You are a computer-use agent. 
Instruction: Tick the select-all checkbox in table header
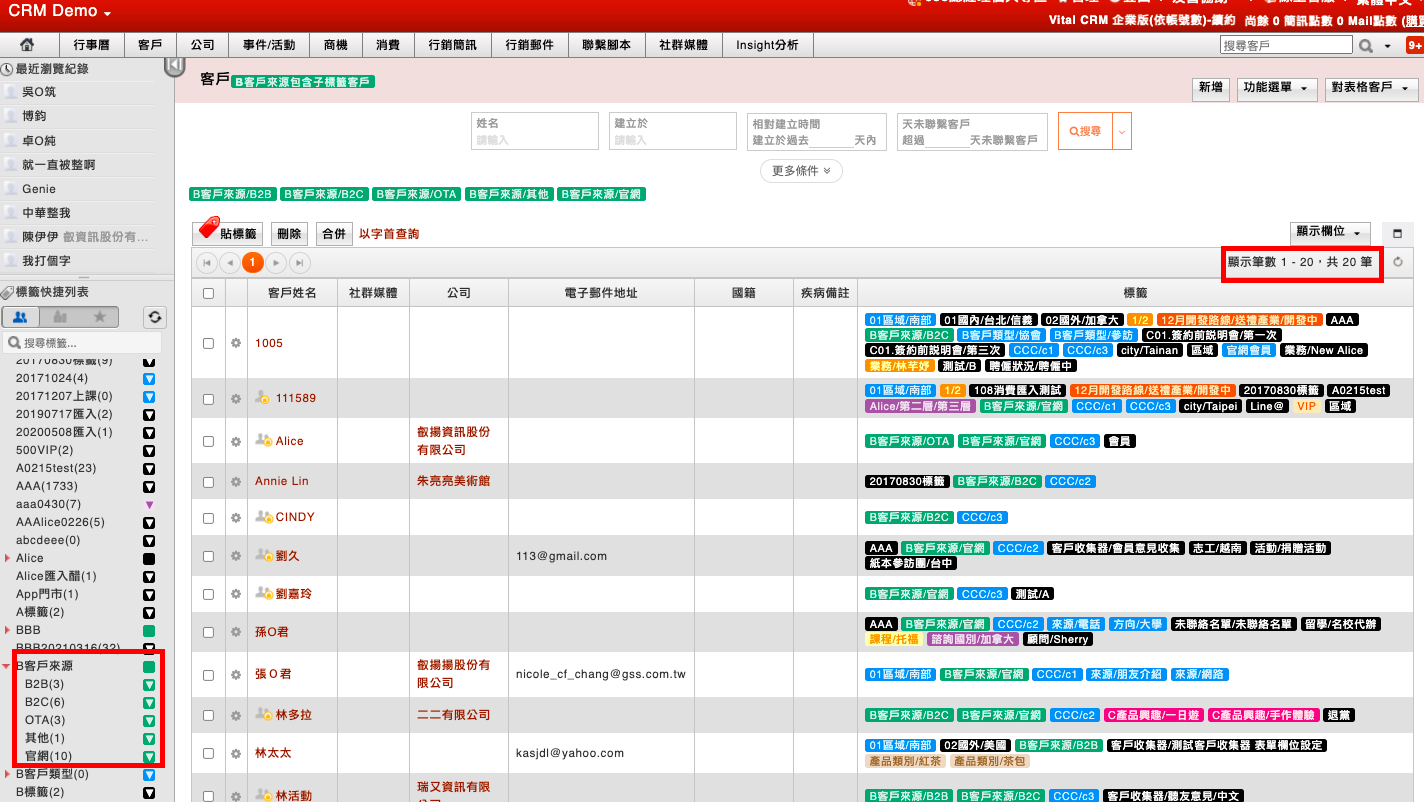point(208,294)
